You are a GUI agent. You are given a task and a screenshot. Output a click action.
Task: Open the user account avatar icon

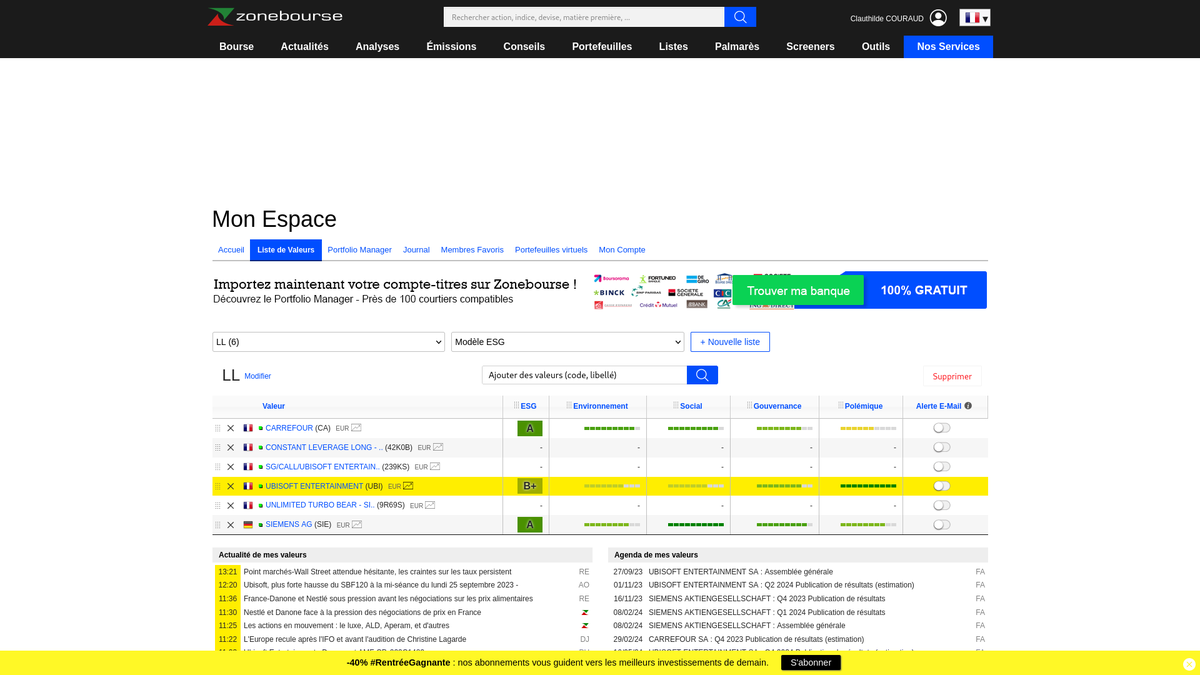938,18
